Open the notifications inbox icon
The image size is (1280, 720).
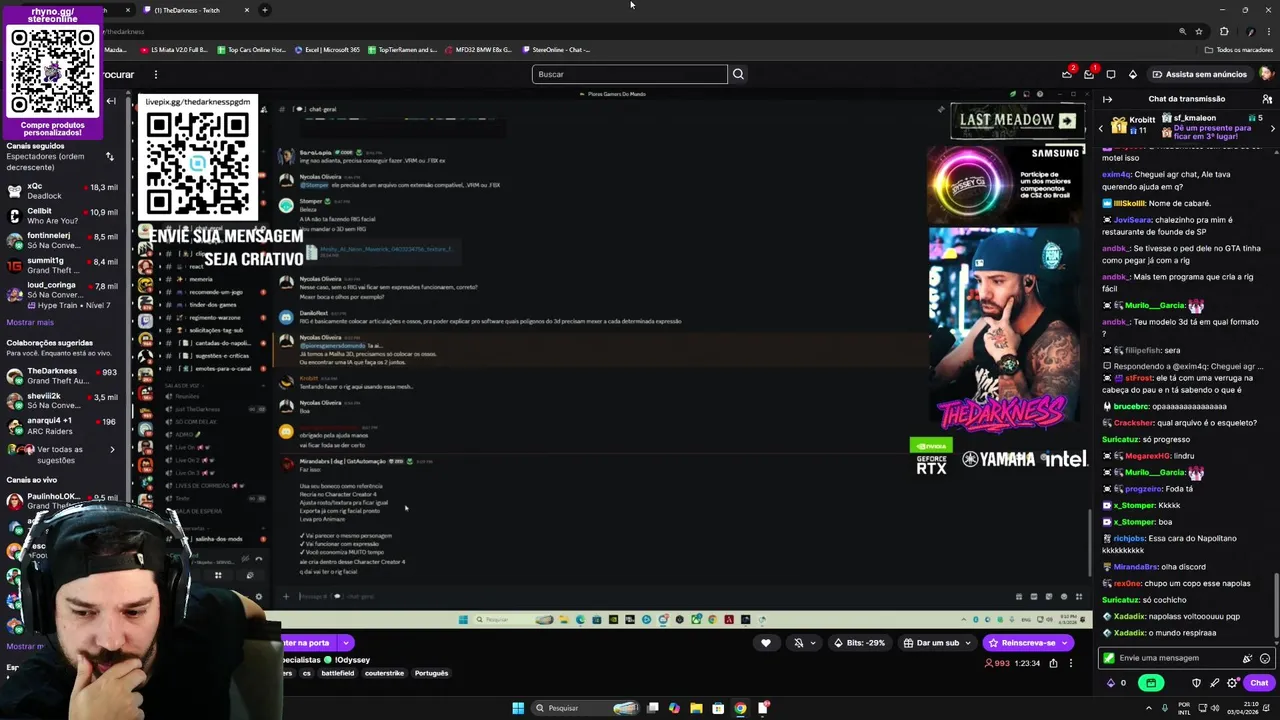[x=1089, y=74]
